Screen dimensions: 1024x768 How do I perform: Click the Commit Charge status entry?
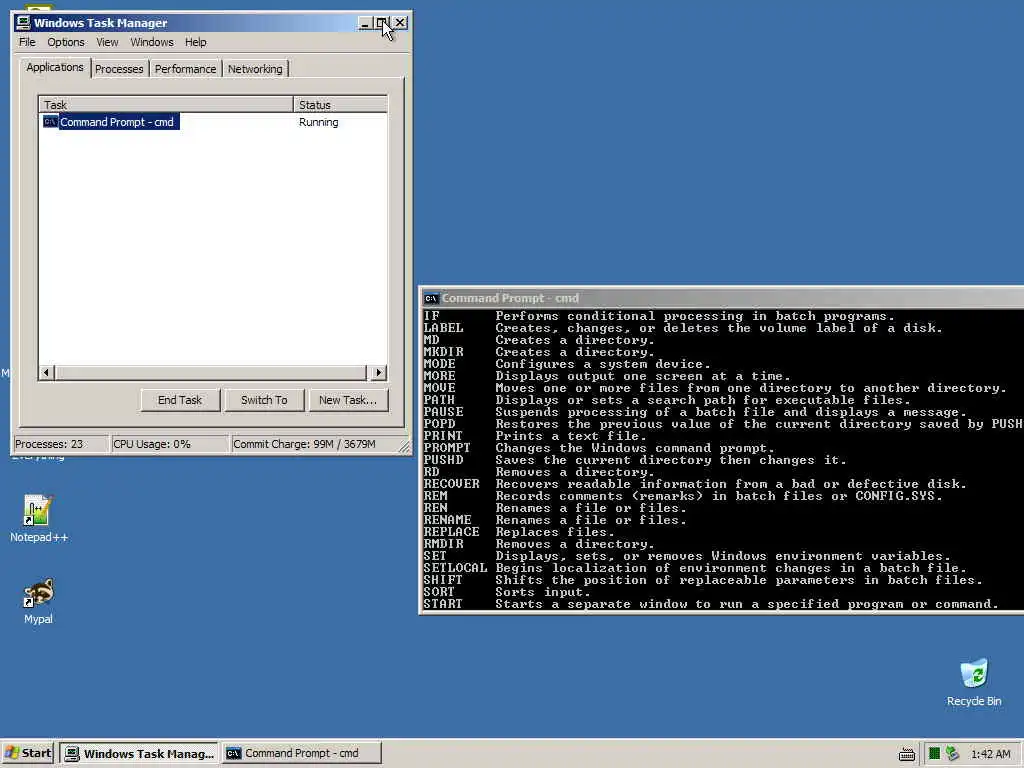(315, 444)
